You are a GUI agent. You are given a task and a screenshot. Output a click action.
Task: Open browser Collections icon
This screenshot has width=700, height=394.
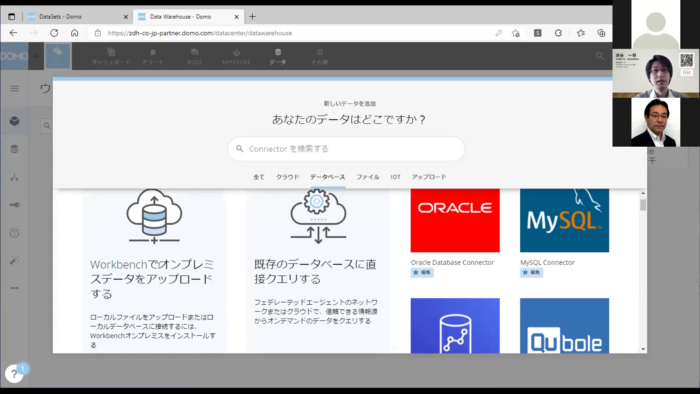[x=601, y=33]
